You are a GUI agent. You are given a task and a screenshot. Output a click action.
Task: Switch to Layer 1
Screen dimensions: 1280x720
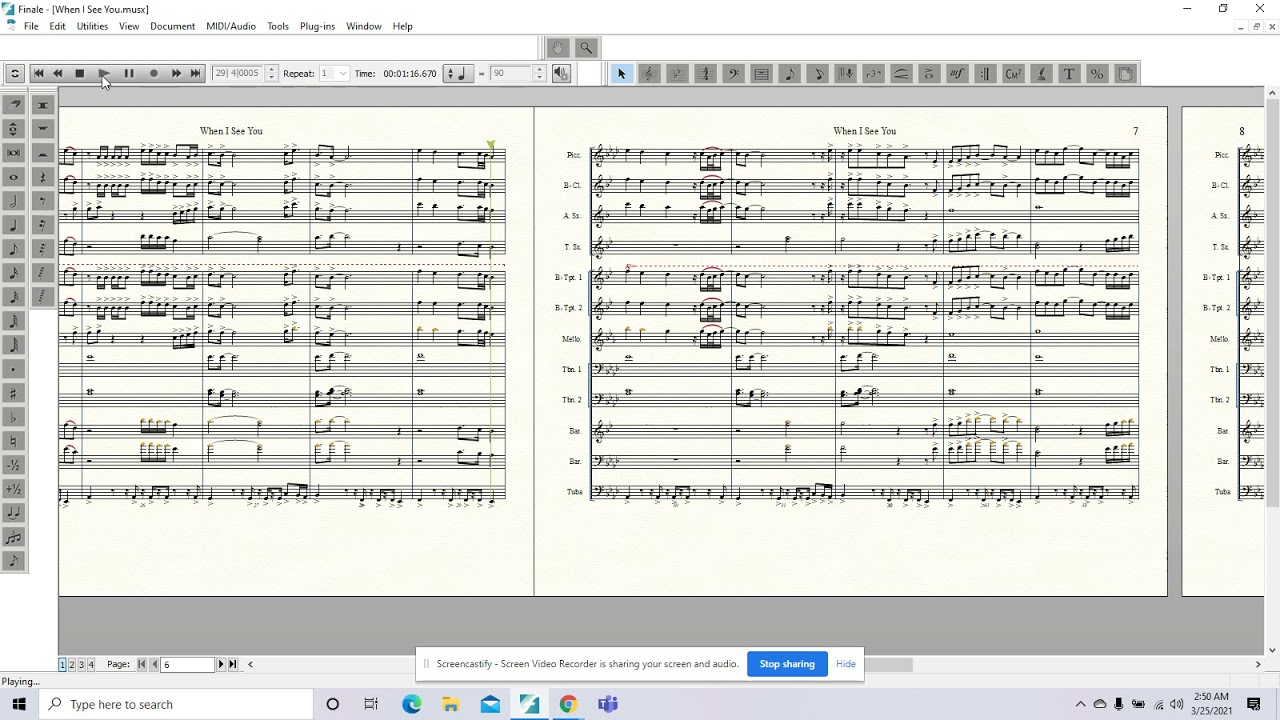tap(62, 664)
